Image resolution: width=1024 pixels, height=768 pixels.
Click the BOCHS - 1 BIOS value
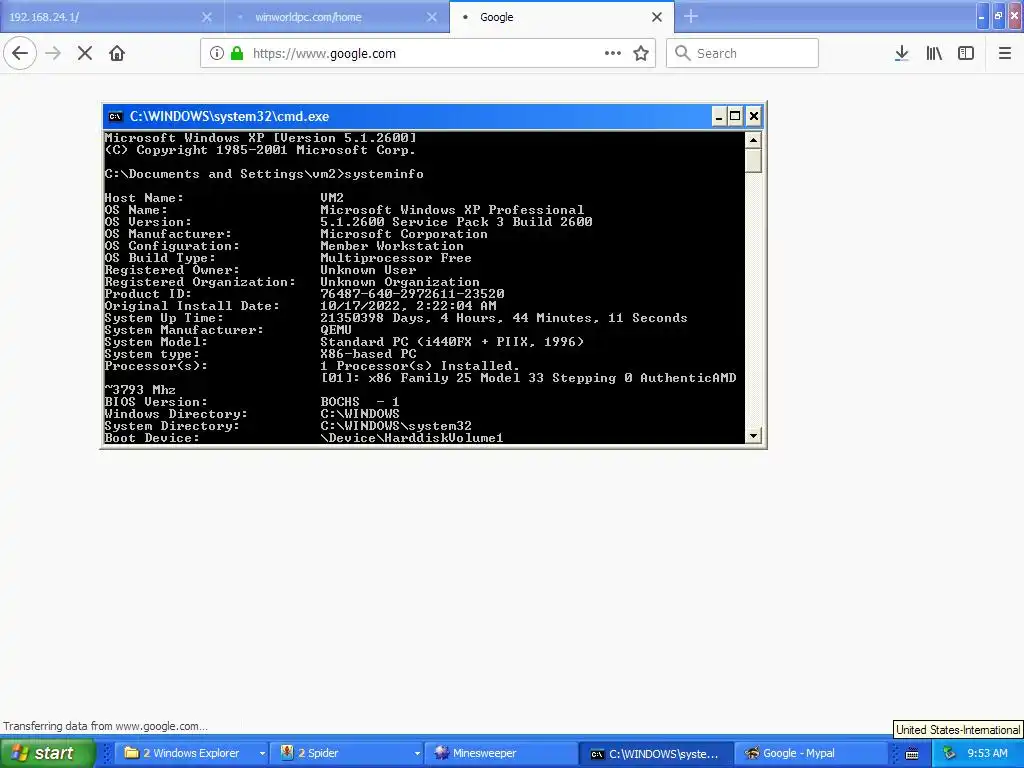360,402
